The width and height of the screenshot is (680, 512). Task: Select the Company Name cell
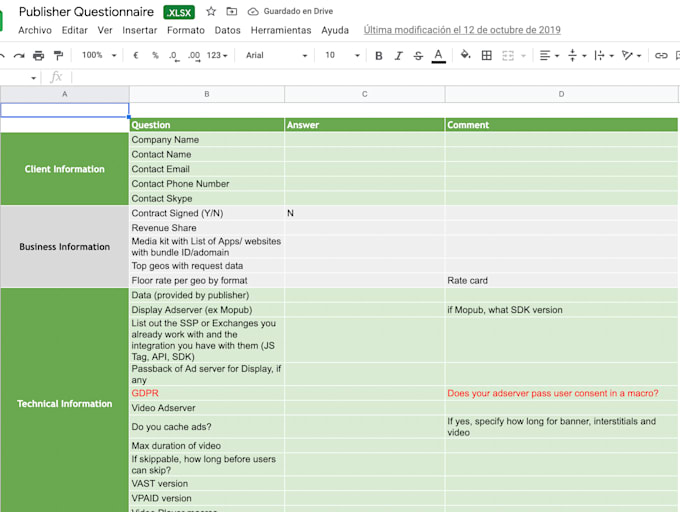207,140
